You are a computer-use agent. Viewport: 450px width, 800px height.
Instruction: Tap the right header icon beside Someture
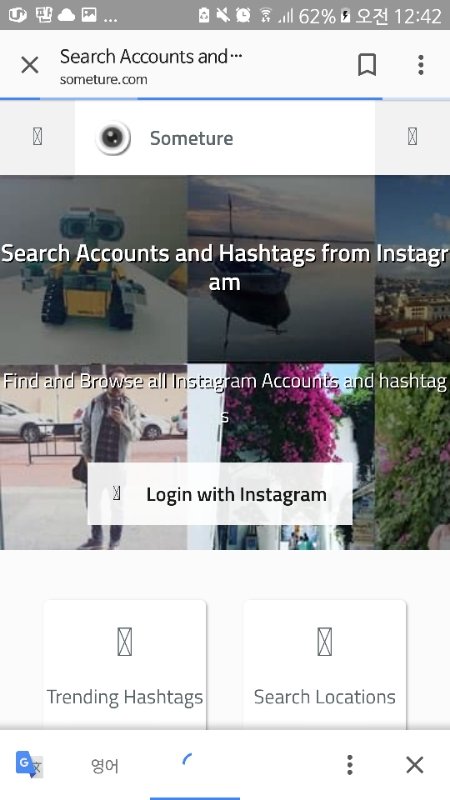click(x=412, y=137)
